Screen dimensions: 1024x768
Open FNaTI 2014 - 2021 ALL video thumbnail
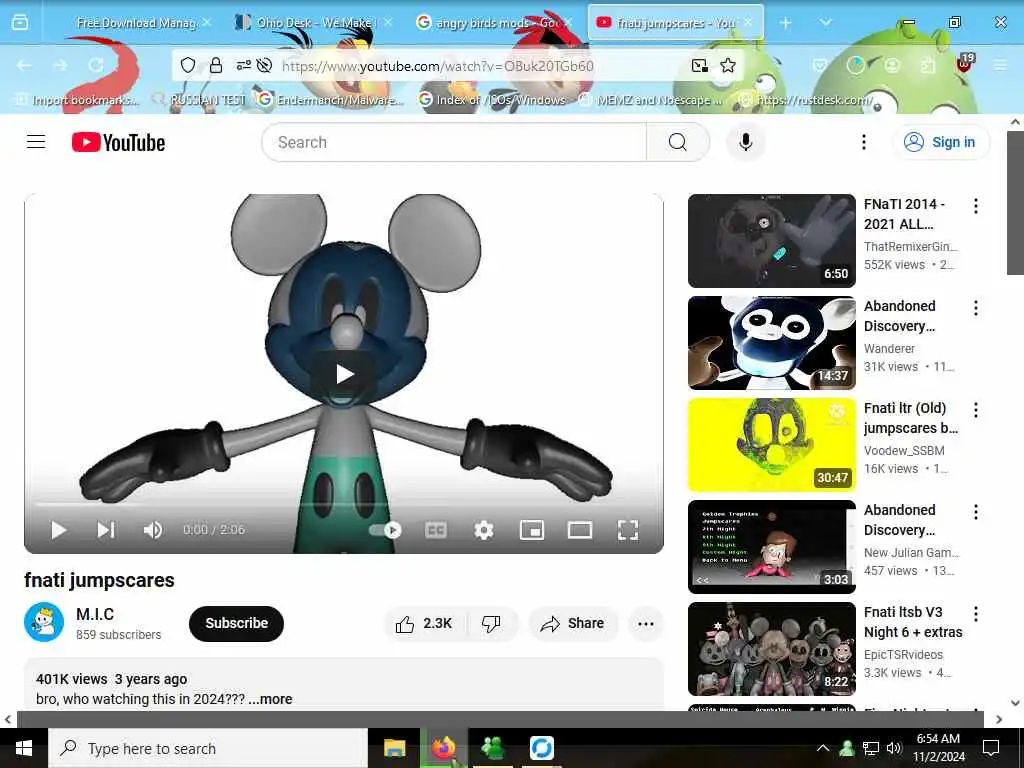pyautogui.click(x=771, y=240)
